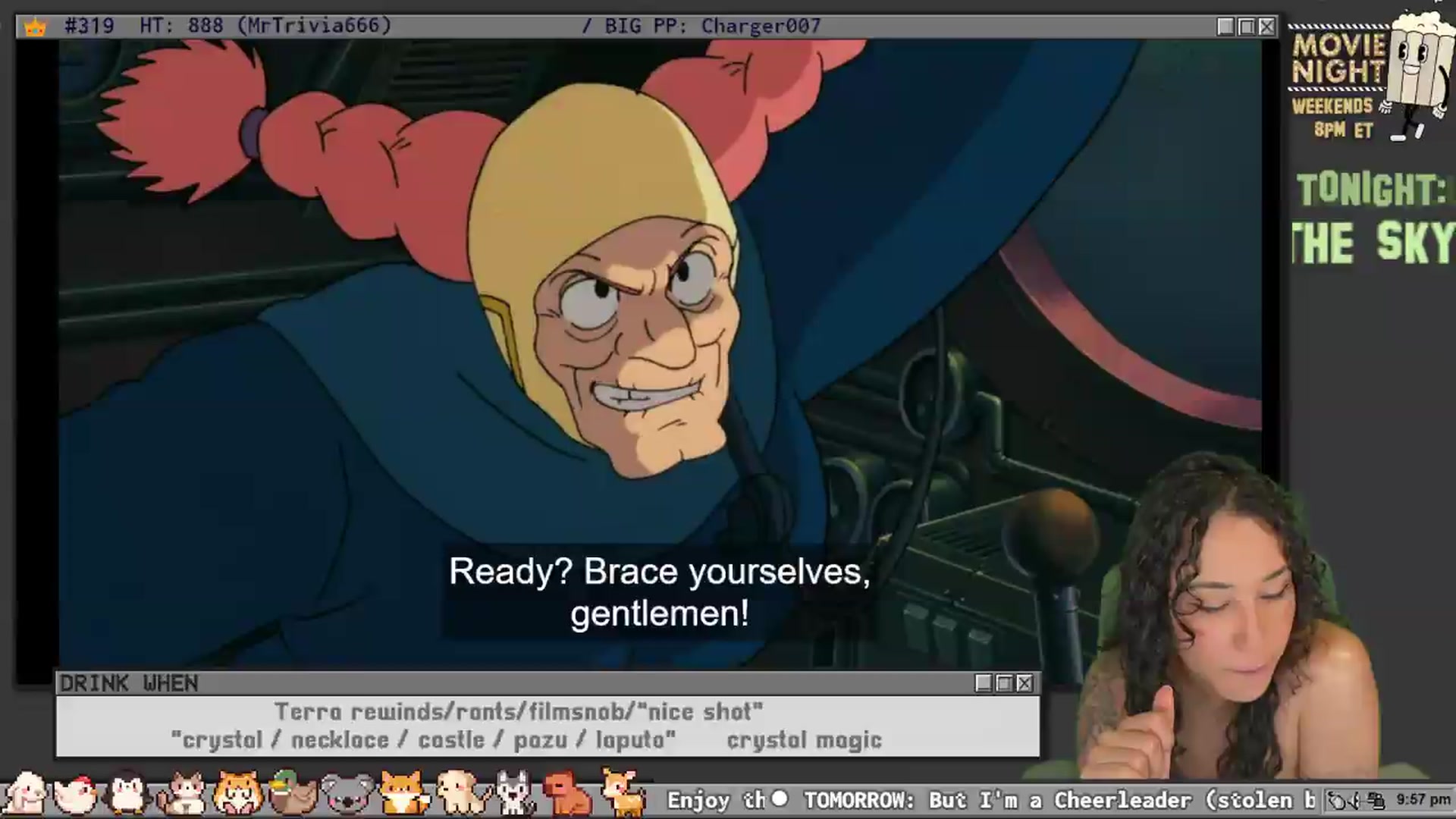1456x819 pixels.
Task: Minimize the DRINK WHEN window
Action: [x=984, y=683]
